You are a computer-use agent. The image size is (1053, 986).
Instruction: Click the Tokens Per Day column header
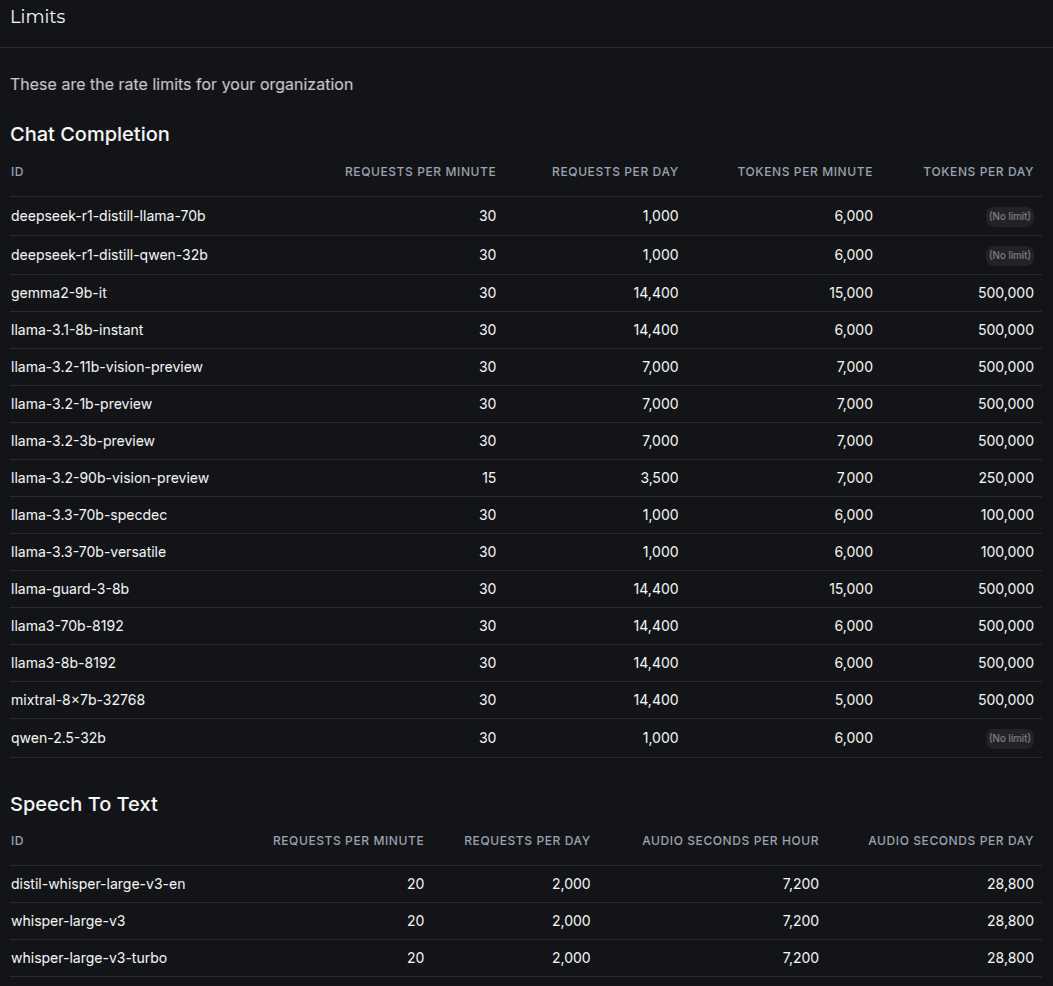[978, 172]
